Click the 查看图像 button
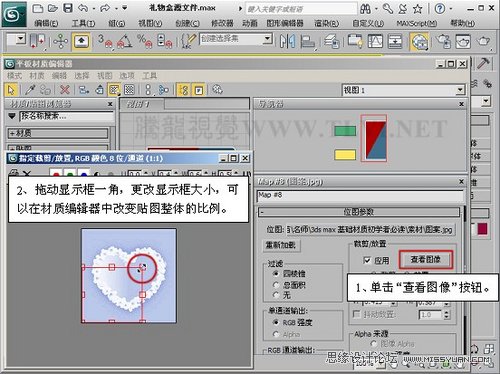 coord(426,259)
